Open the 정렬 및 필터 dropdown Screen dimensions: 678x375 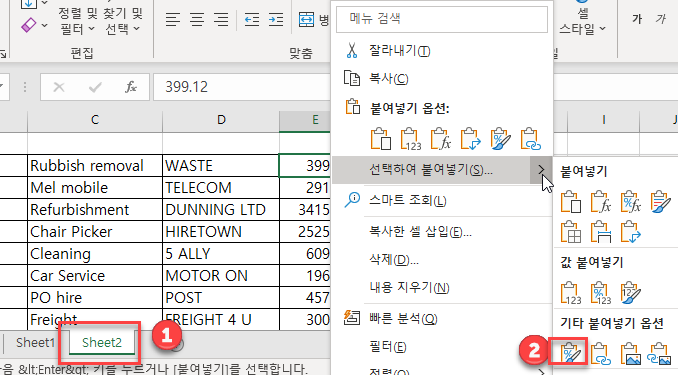77,21
